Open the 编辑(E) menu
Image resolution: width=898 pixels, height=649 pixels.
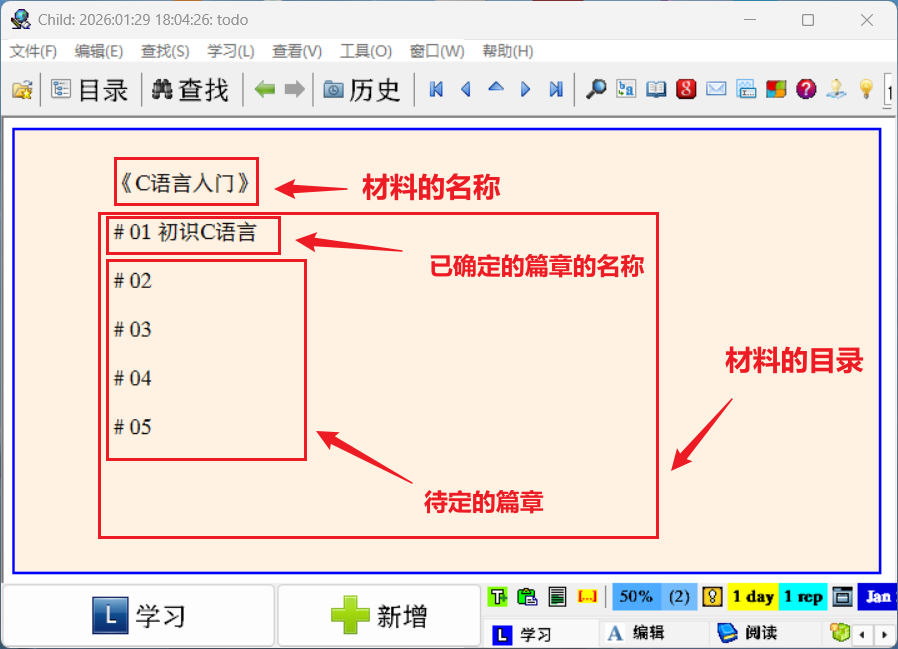tap(99, 52)
